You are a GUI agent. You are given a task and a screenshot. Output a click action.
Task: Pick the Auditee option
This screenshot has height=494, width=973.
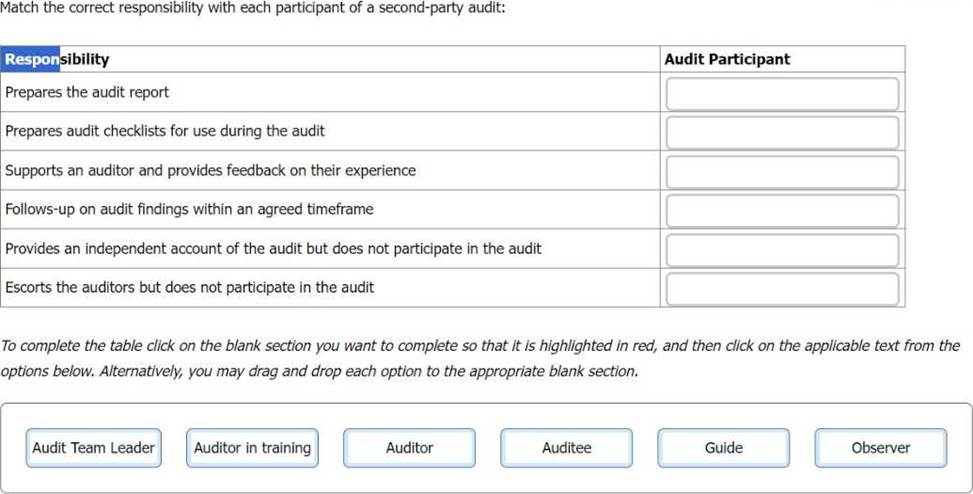pyautogui.click(x=567, y=448)
